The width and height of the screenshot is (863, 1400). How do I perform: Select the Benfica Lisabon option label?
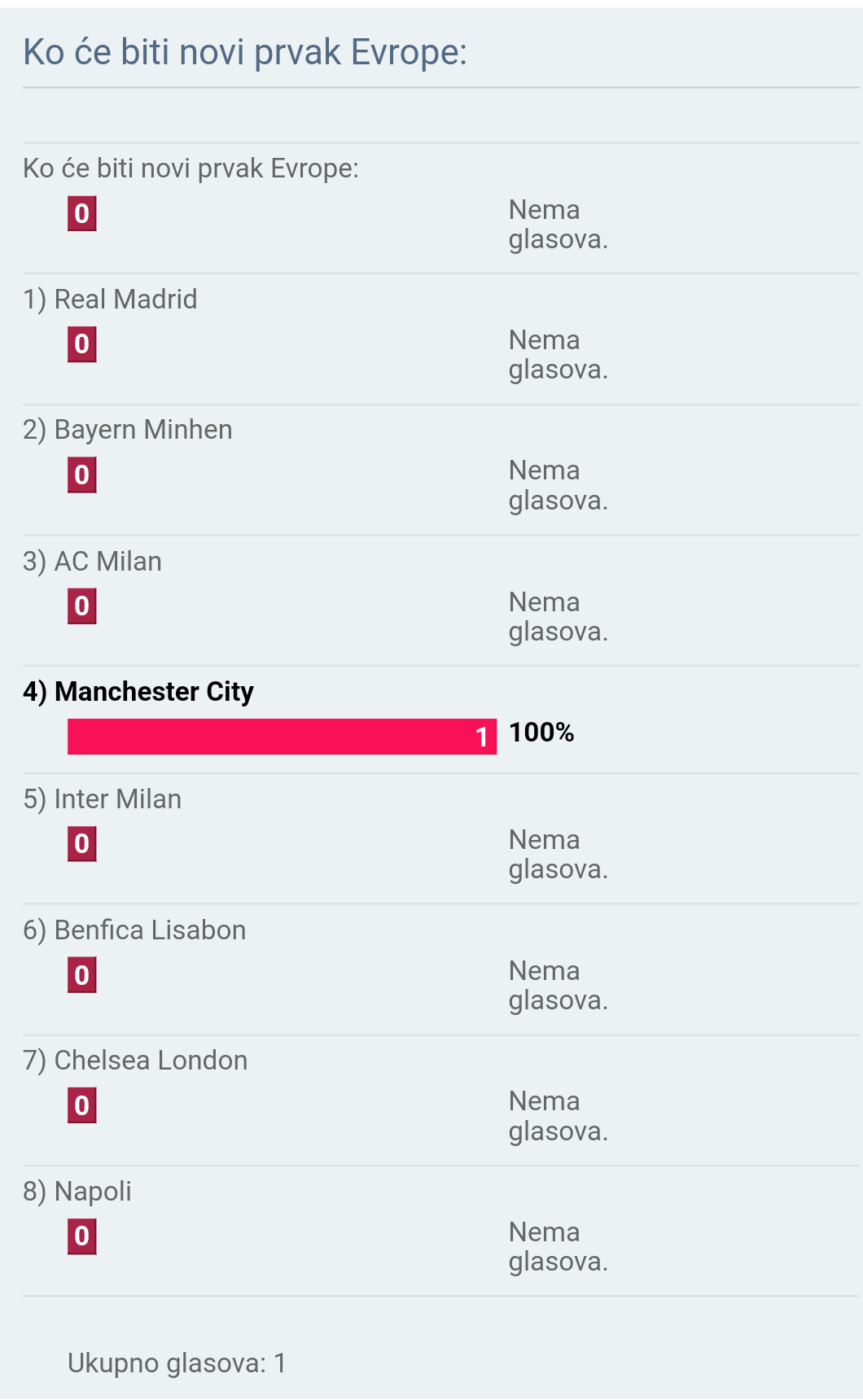pos(134,930)
